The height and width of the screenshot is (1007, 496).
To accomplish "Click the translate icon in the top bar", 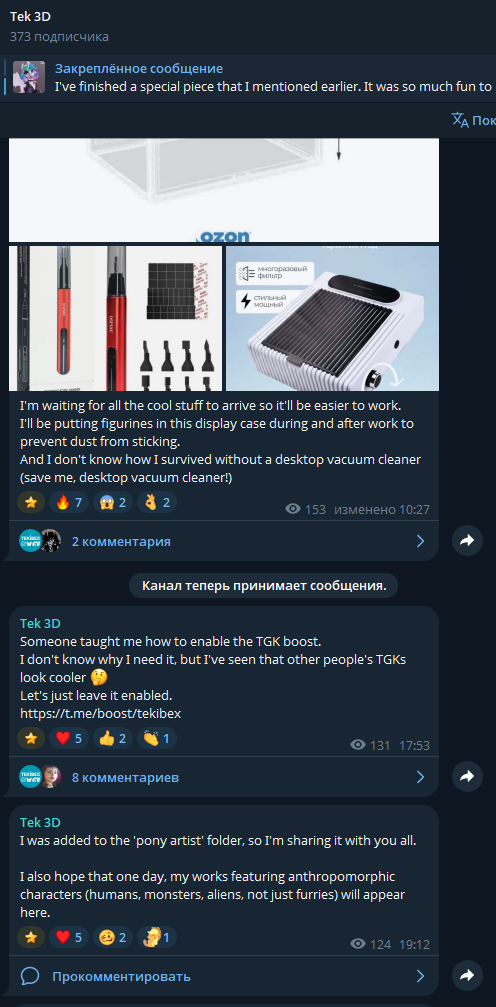I will point(460,120).
